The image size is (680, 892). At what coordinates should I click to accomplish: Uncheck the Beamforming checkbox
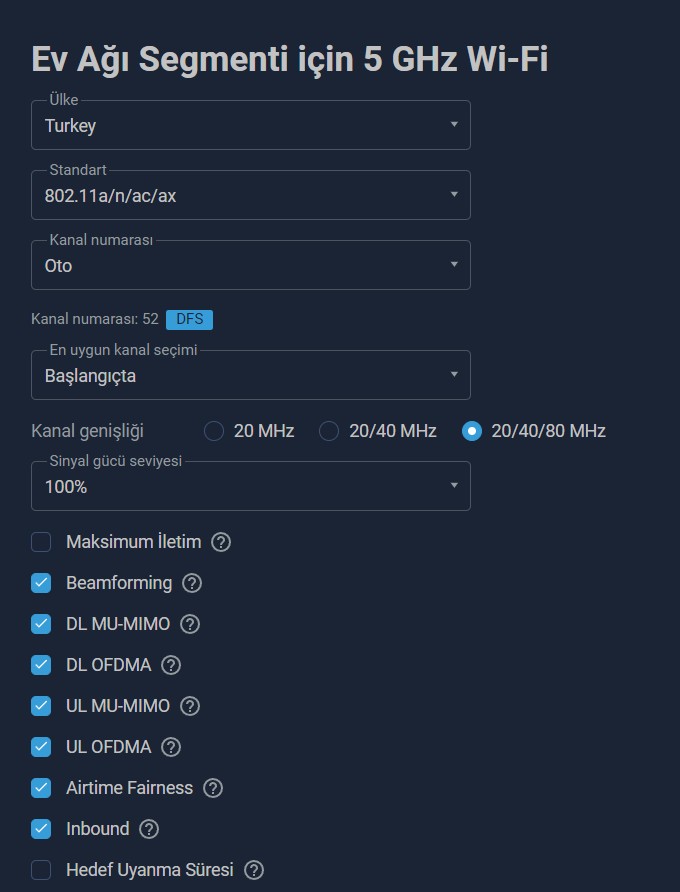(41, 583)
